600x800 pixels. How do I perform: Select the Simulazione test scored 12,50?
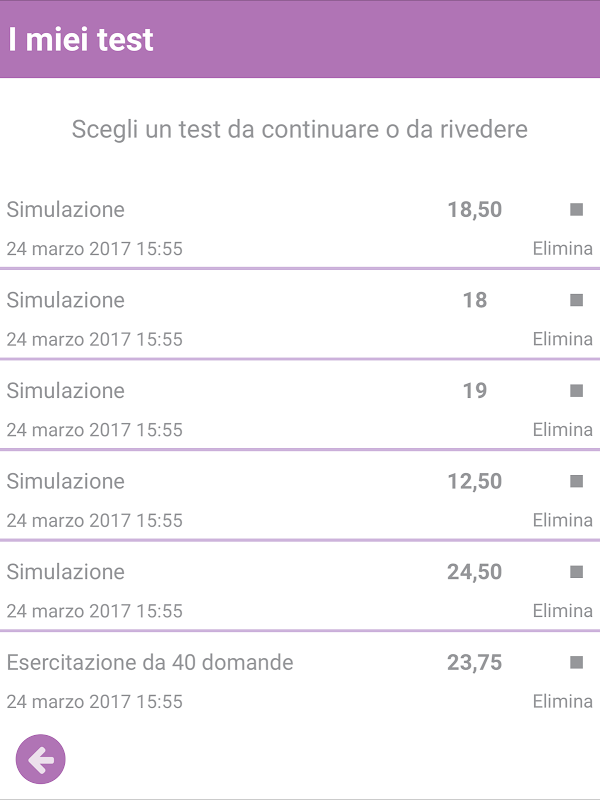(66, 481)
